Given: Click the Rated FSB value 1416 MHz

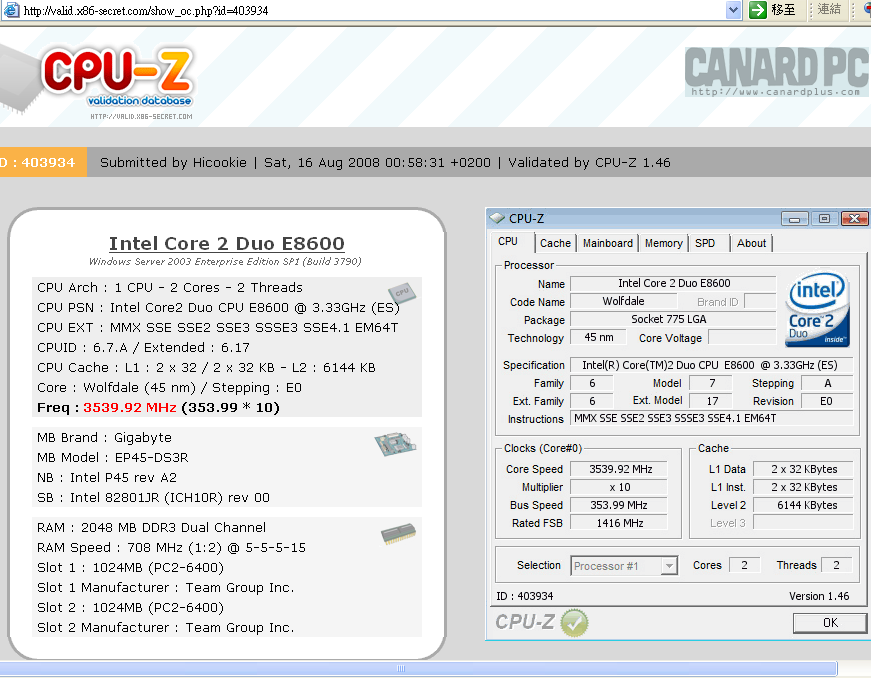Looking at the screenshot, I should click(x=619, y=523).
